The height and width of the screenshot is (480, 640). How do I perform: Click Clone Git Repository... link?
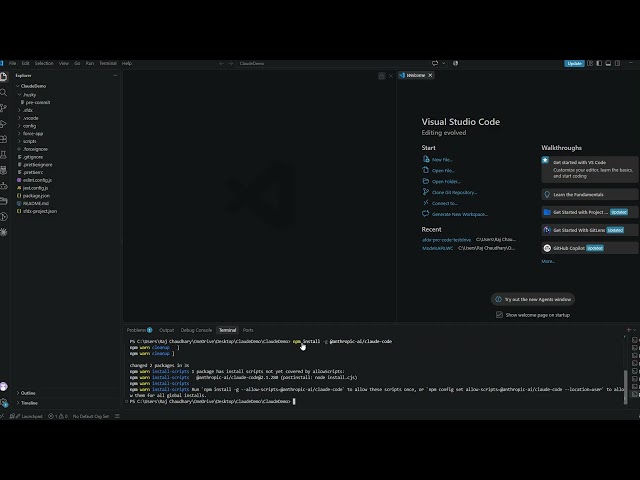tap(454, 192)
